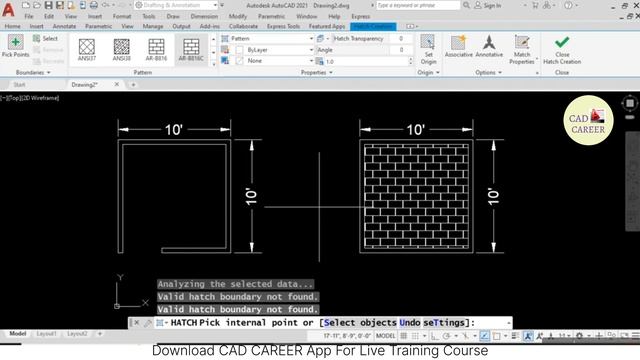This screenshot has height=360, width=640.
Task: Click the Save As quick-access icon
Action: pyautogui.click(x=60, y=5)
